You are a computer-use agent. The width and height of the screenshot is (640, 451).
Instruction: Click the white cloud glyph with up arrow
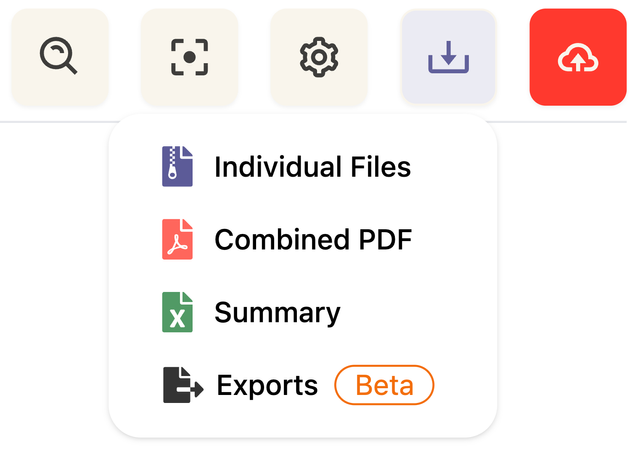[x=578, y=58]
